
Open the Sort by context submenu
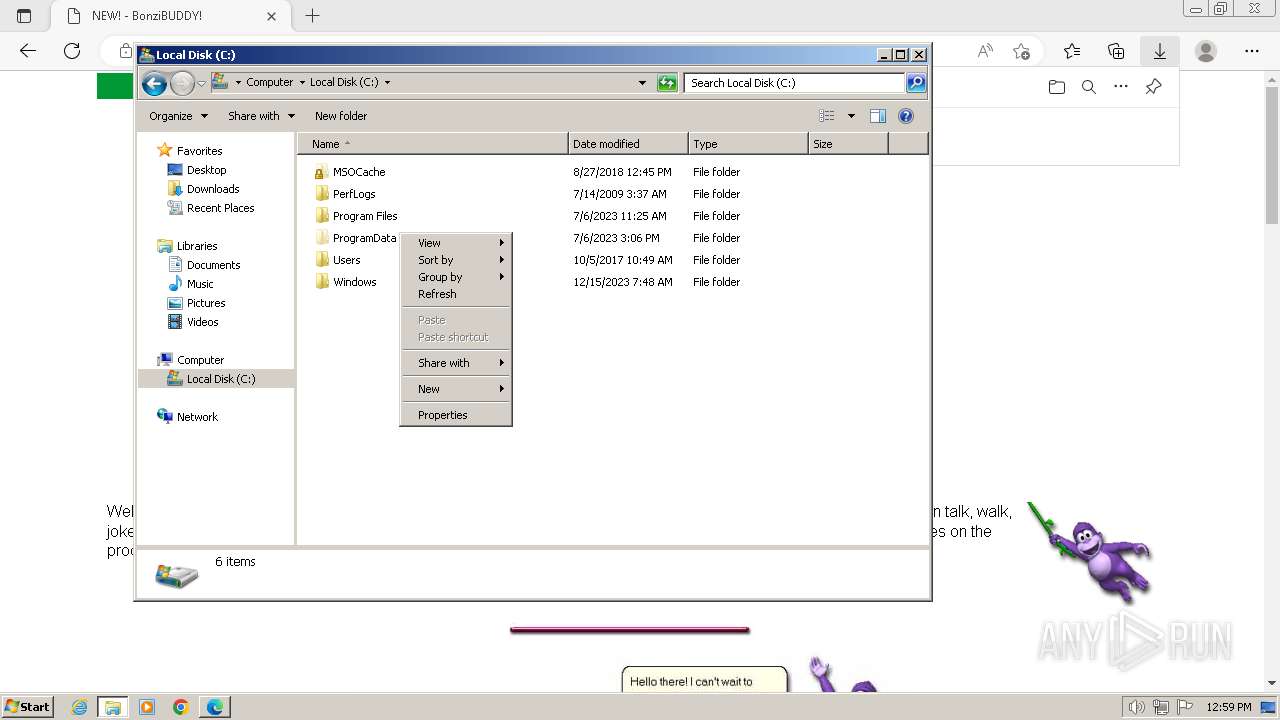[x=456, y=260]
